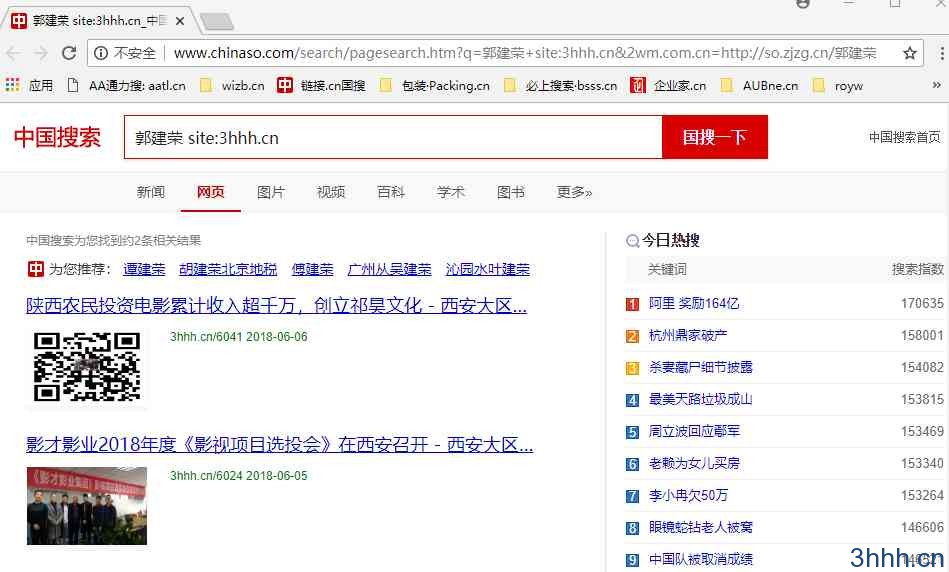Click the browser reload button
The width and height of the screenshot is (949, 572).
pos(69,53)
